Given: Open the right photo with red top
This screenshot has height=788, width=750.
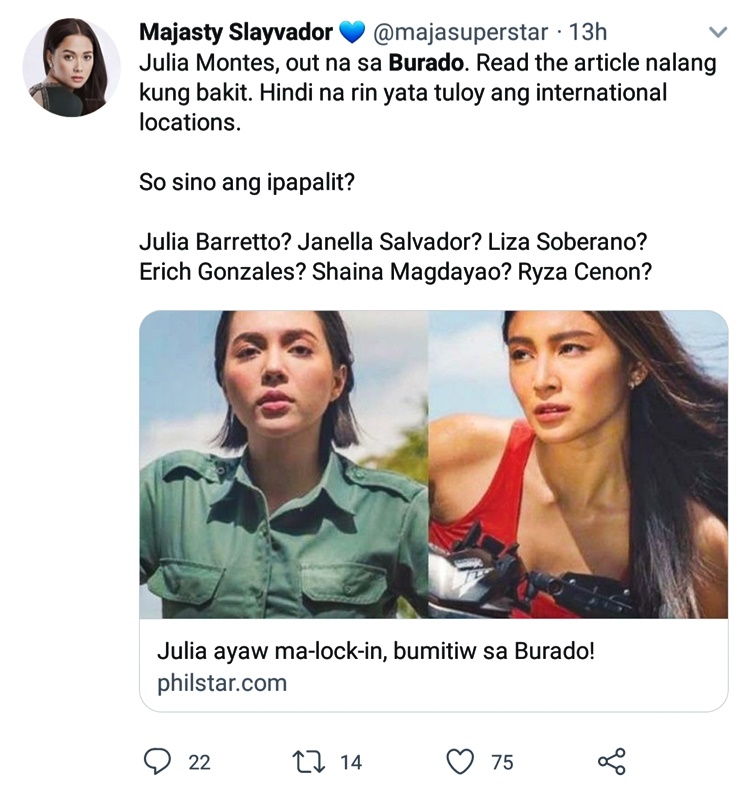Looking at the screenshot, I should point(578,464).
